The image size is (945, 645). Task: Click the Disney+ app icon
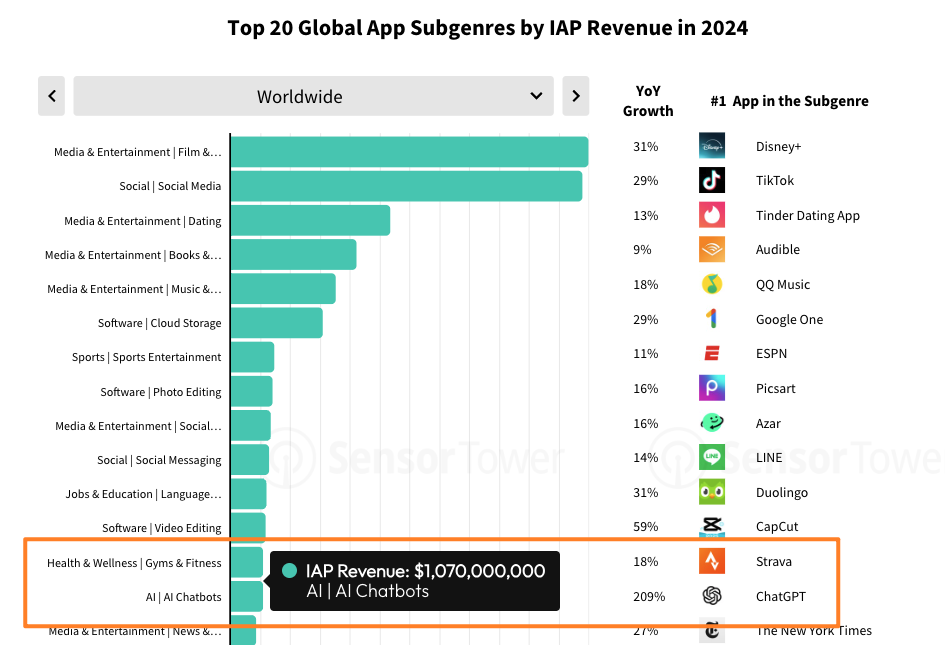pos(712,146)
